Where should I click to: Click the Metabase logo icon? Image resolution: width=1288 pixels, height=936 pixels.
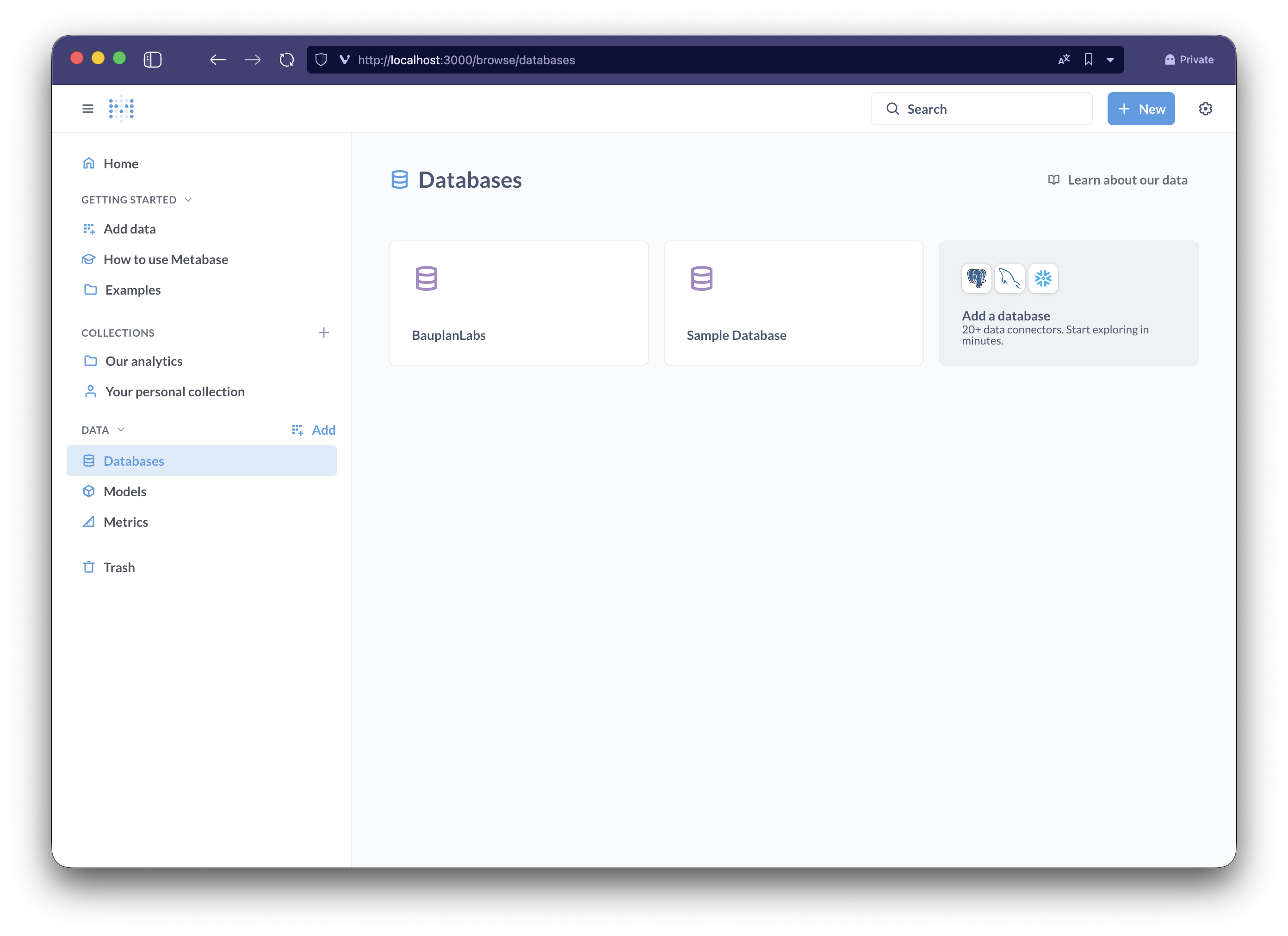(x=121, y=108)
